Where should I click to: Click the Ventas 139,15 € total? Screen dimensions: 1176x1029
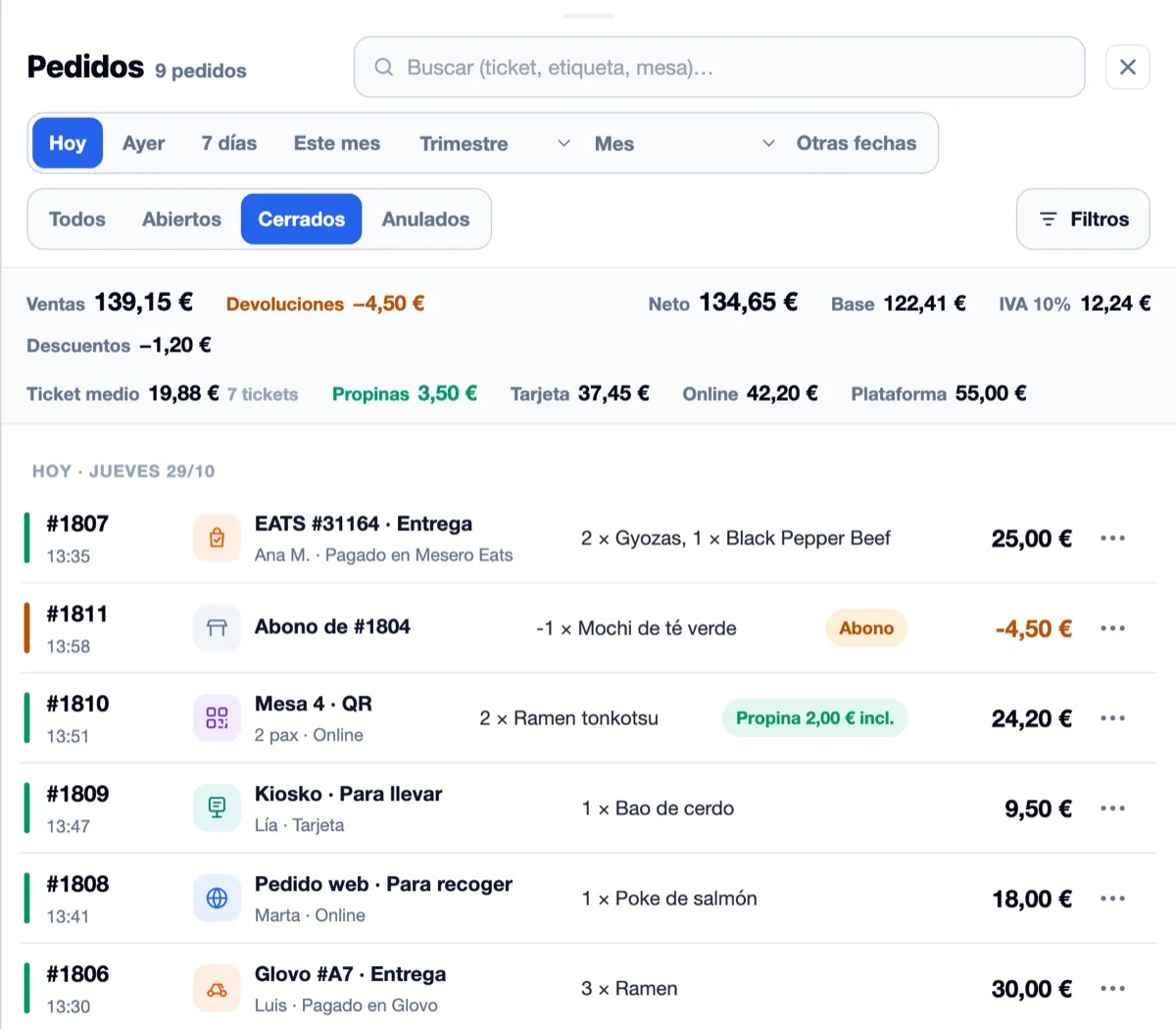(x=110, y=303)
